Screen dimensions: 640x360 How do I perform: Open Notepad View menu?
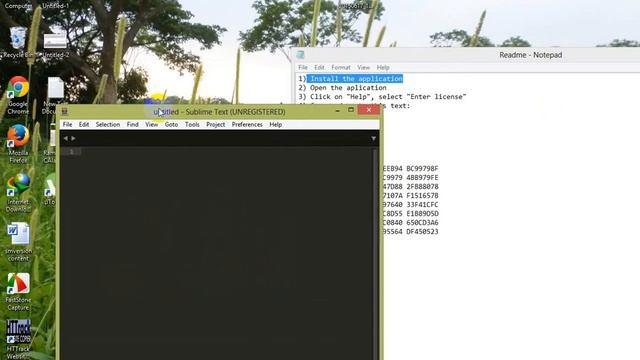click(363, 67)
